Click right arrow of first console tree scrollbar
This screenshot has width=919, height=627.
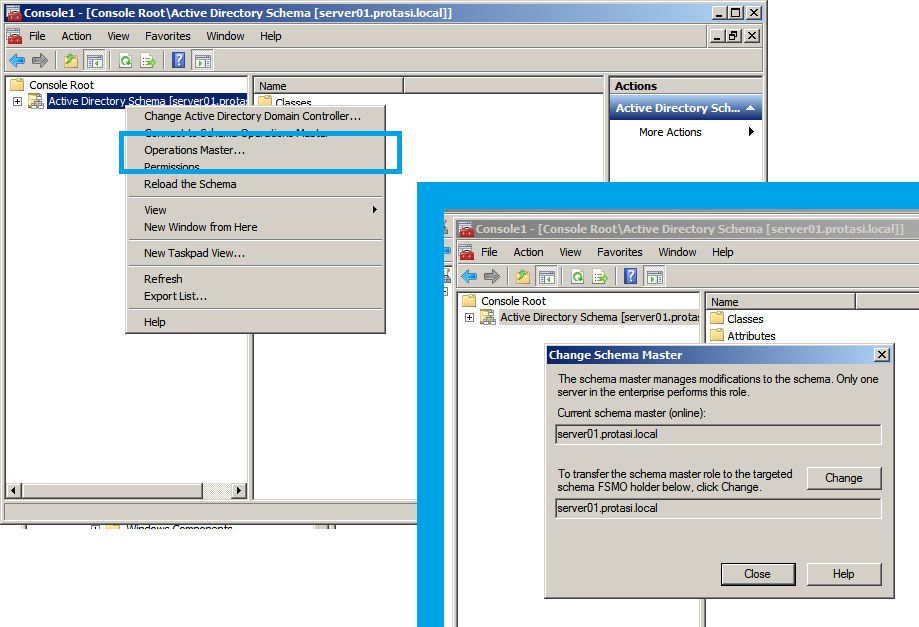pos(238,490)
